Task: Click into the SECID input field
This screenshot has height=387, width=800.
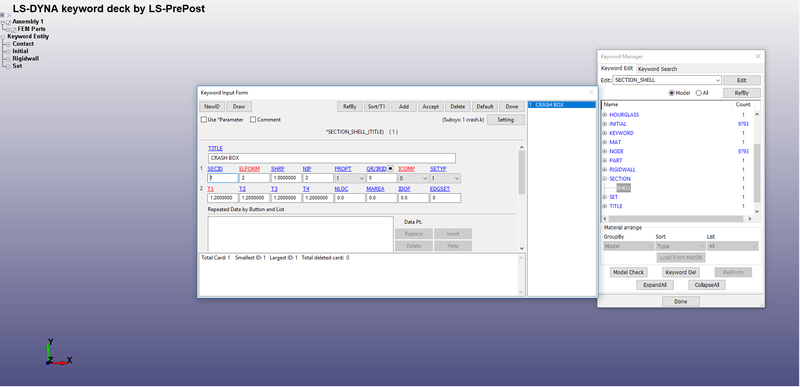Action: pos(223,178)
